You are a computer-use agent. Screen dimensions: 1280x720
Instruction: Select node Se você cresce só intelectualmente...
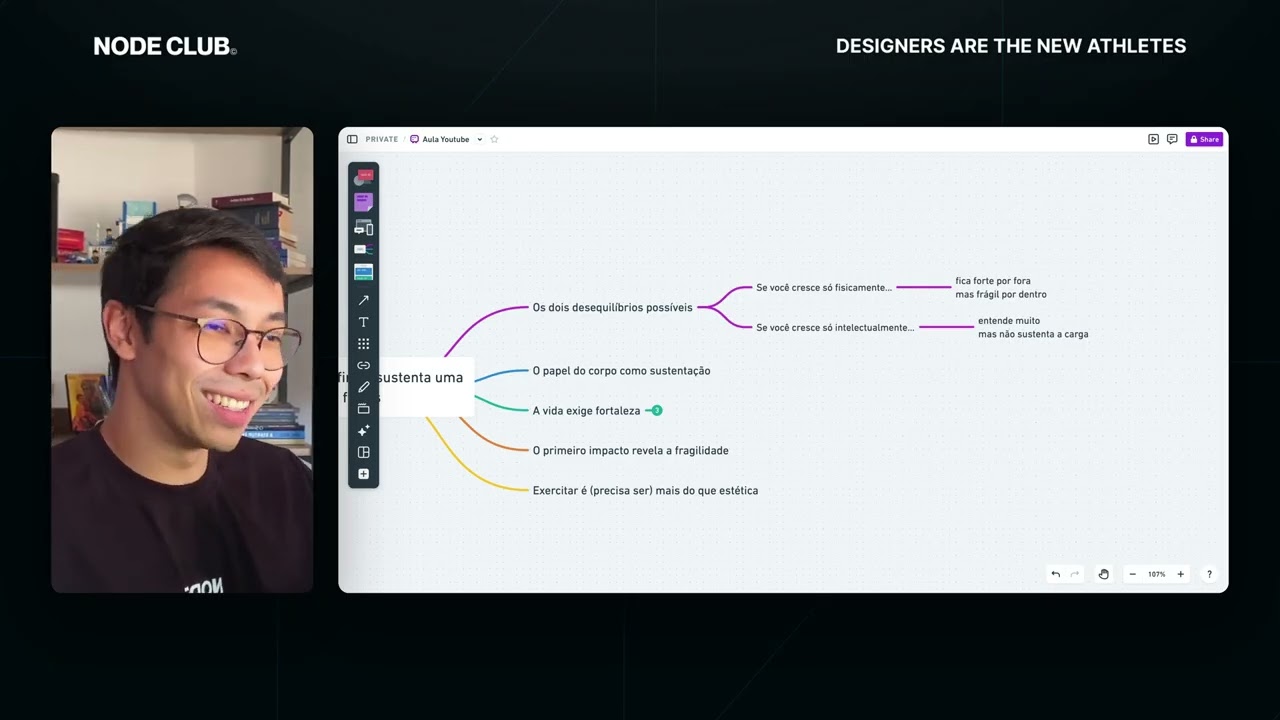coord(835,328)
